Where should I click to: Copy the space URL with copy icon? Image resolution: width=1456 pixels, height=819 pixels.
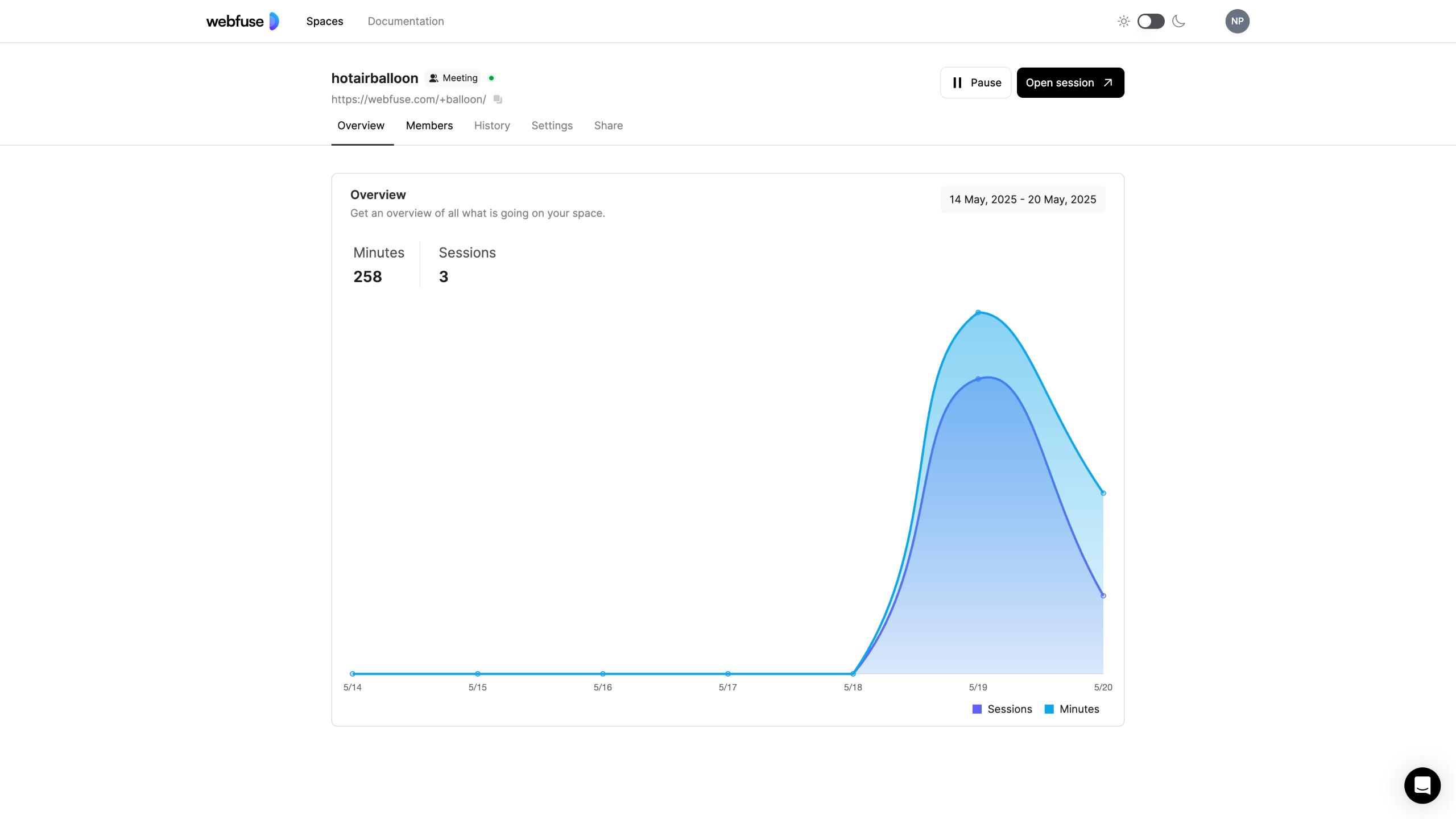tap(498, 99)
